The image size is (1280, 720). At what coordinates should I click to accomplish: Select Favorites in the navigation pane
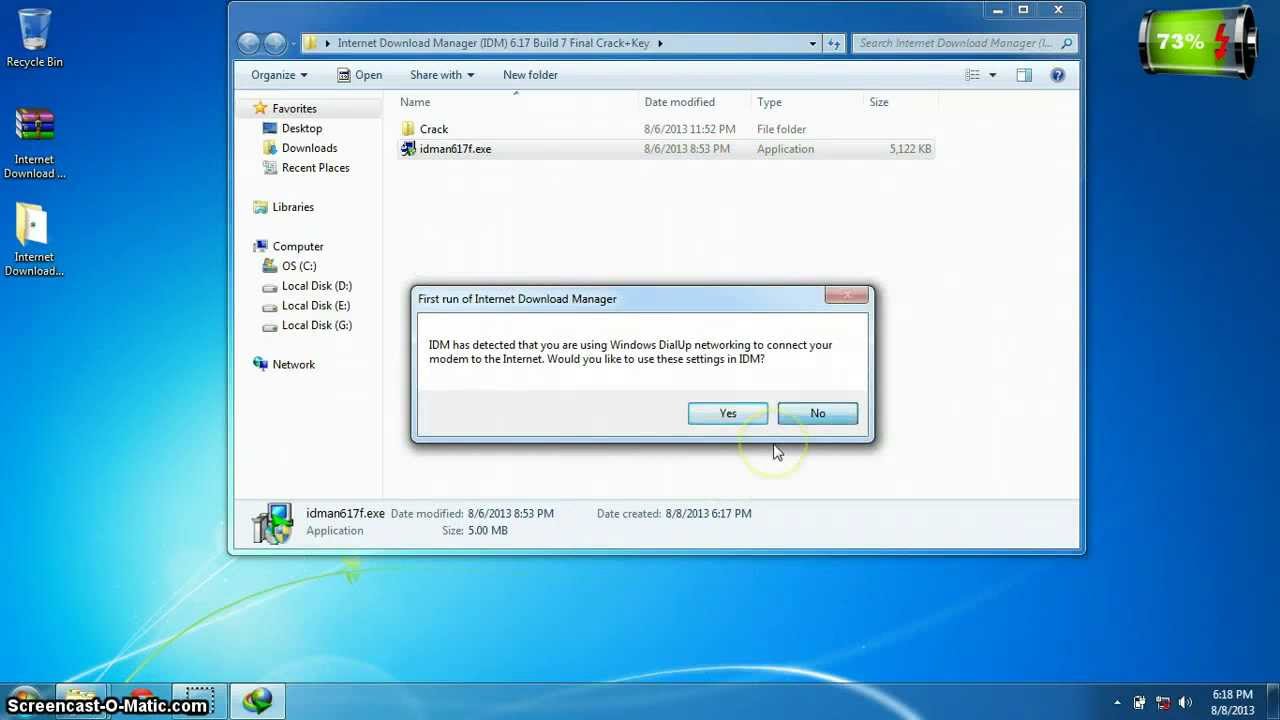click(294, 108)
